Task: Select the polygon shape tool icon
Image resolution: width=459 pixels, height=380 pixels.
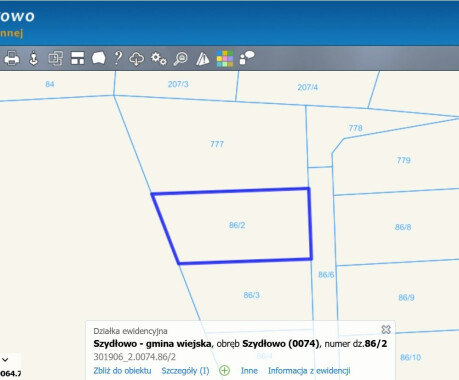Action: tap(99, 58)
